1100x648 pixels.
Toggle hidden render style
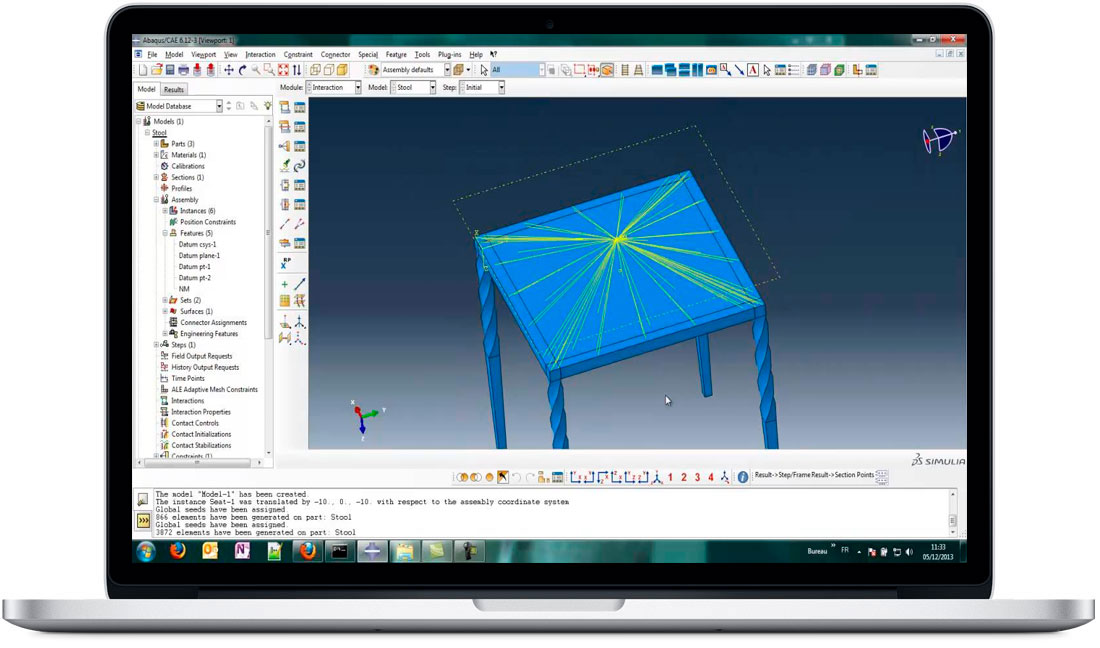[x=329, y=70]
